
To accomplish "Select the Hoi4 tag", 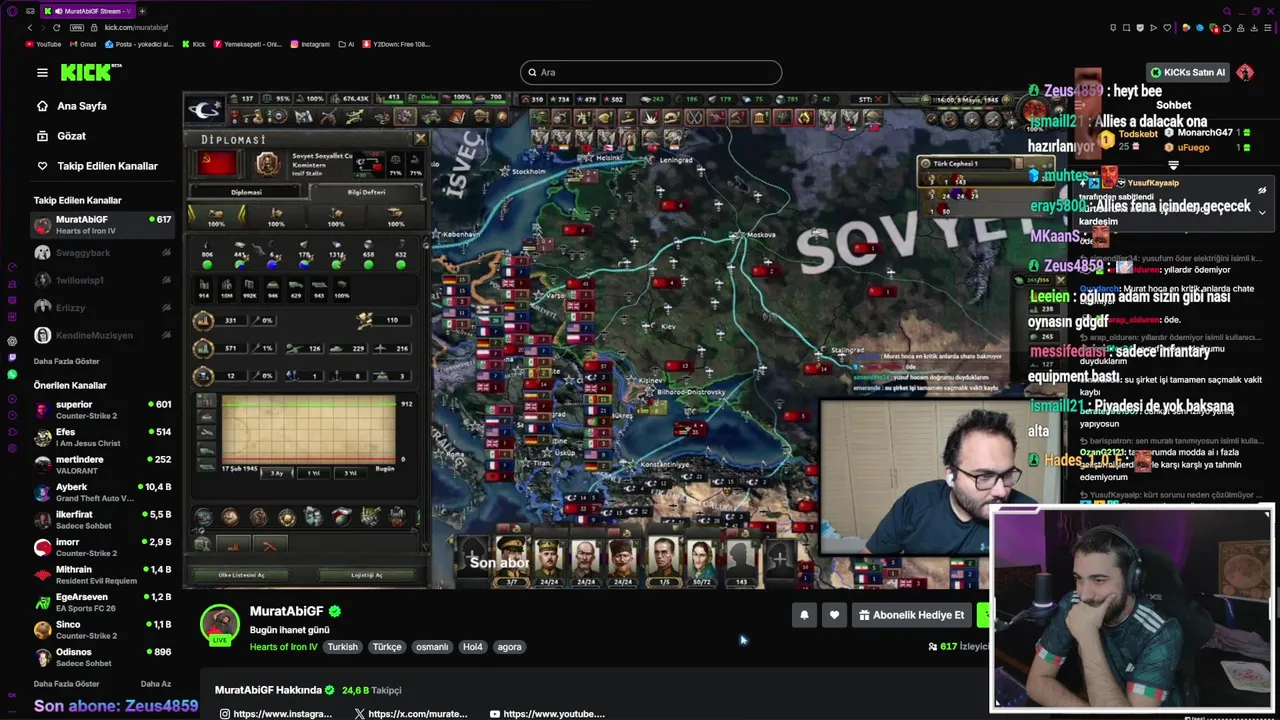I will pos(473,647).
